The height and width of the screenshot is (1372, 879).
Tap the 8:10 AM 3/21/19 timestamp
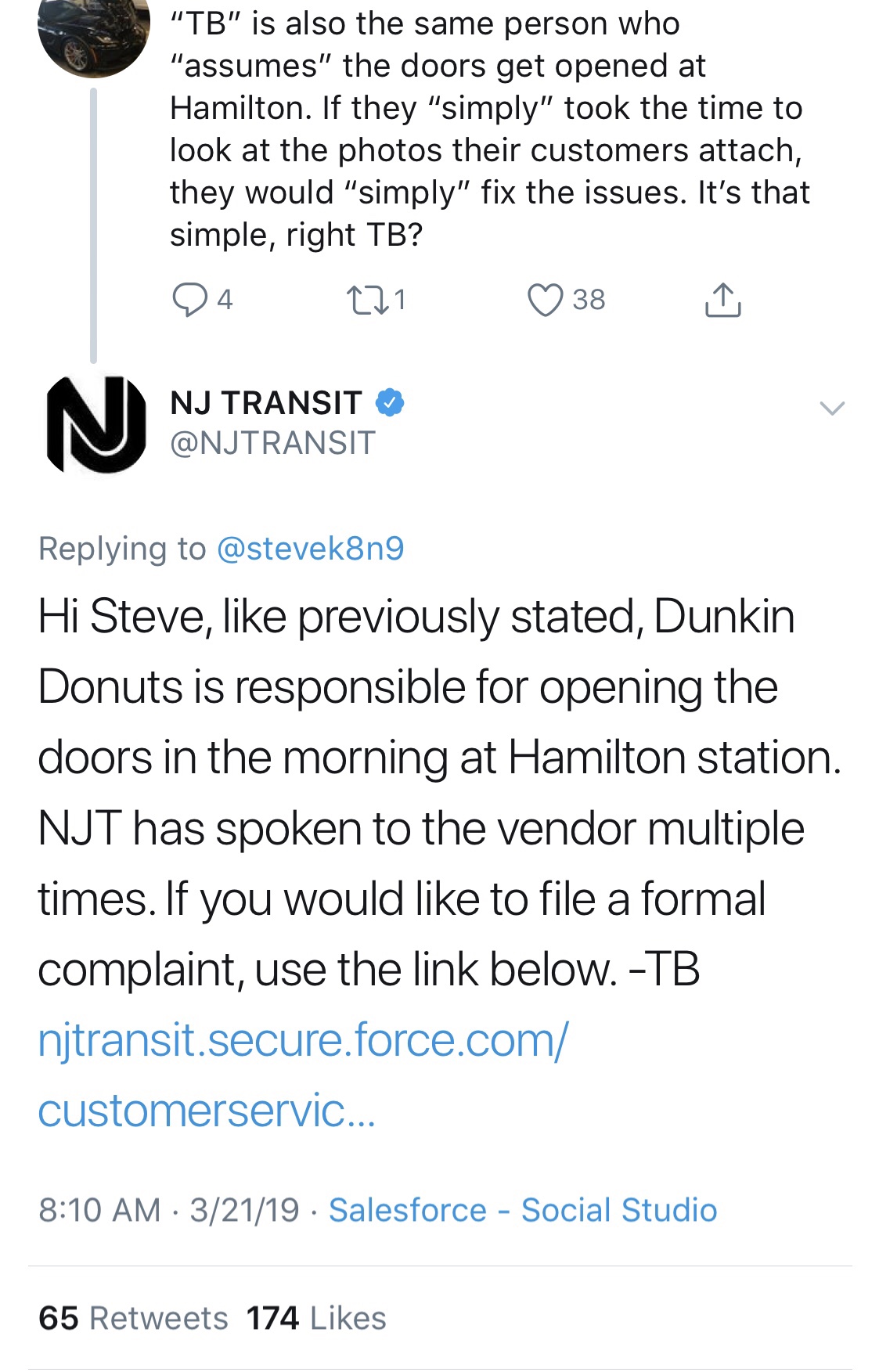pos(169,1210)
